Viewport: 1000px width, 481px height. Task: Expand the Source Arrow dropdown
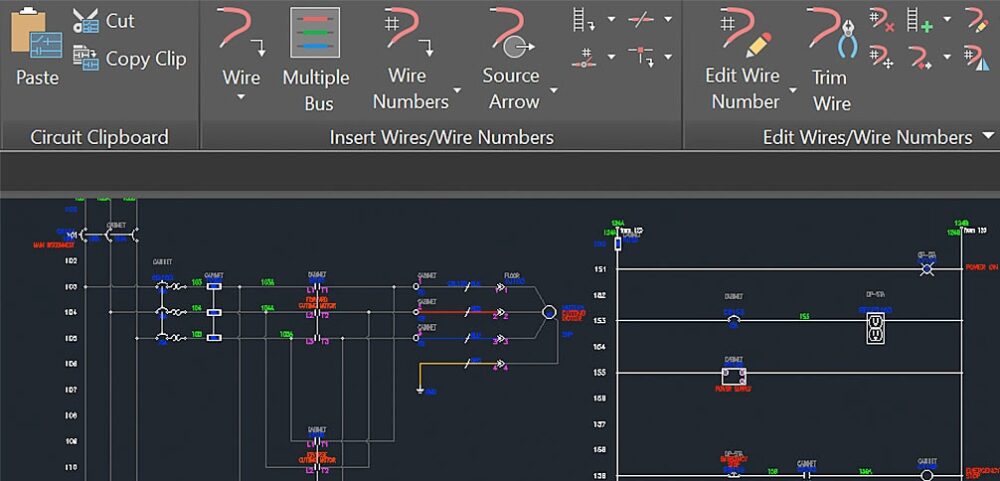(554, 90)
